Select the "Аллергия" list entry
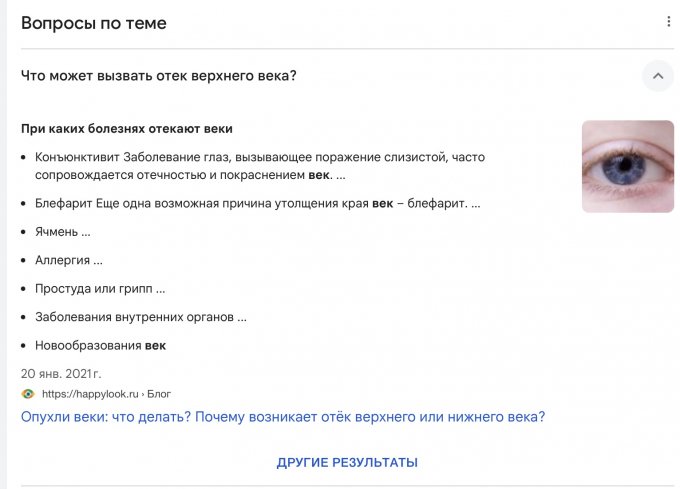This screenshot has width=680, height=489. click(68, 260)
